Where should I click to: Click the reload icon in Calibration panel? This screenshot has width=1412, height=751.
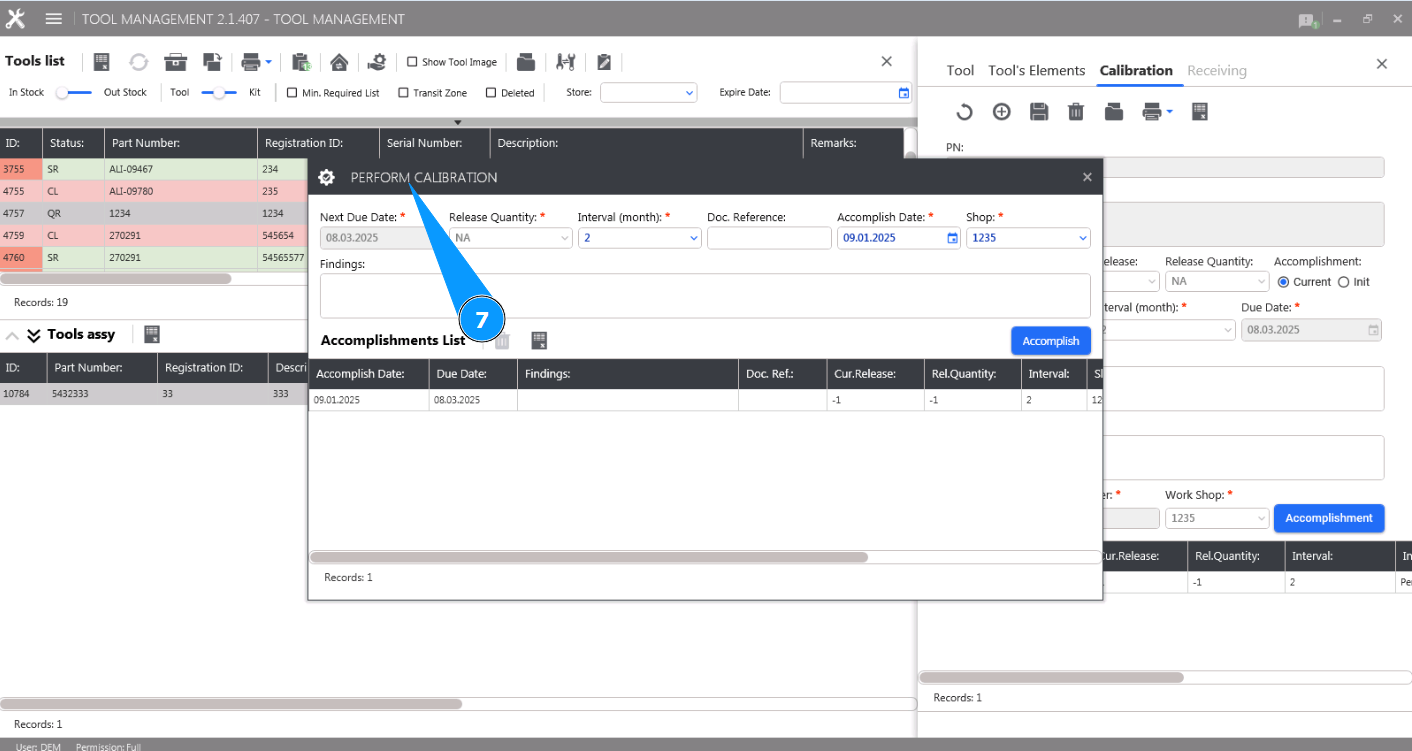point(964,112)
